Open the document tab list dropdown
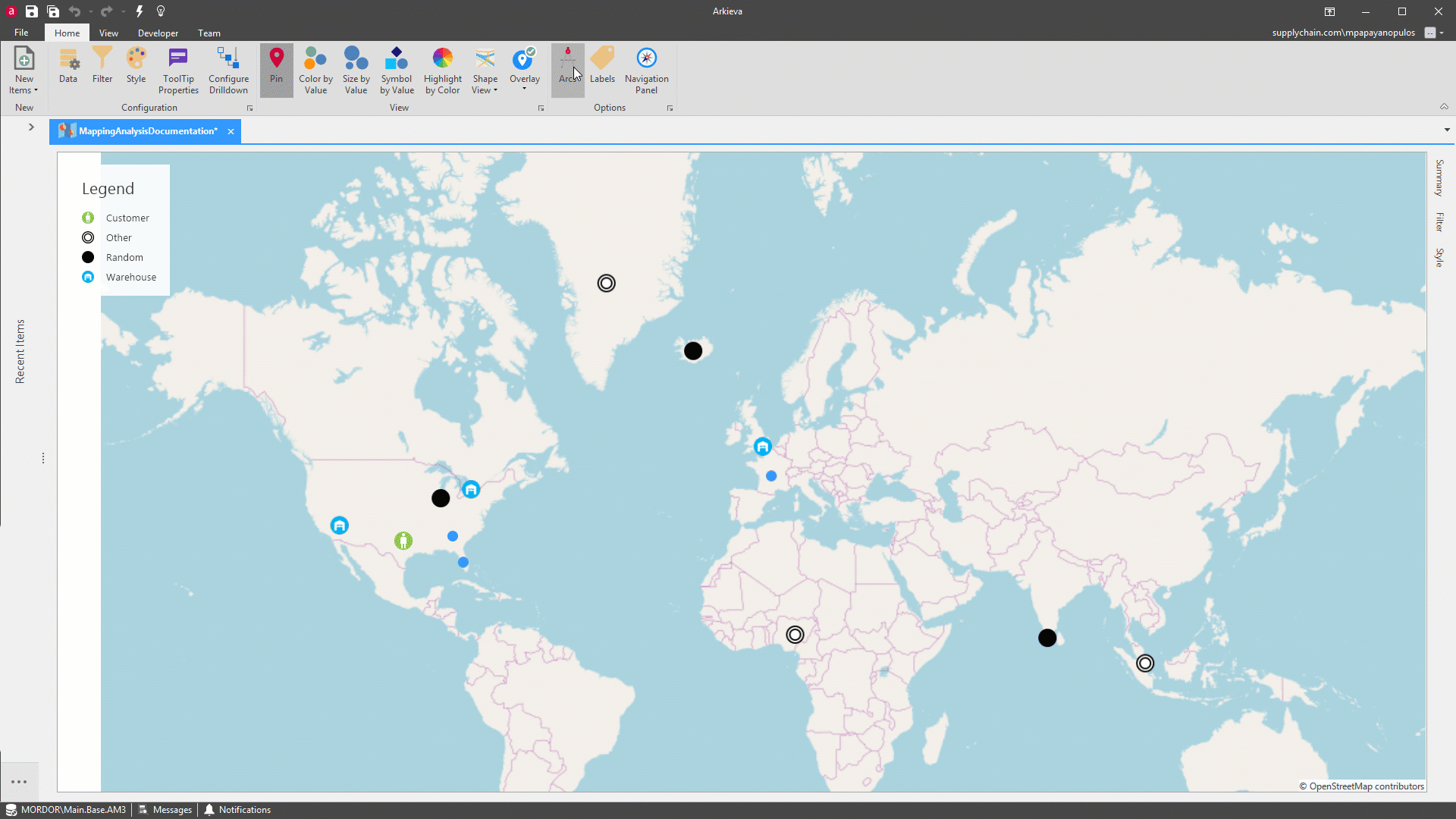Image resolution: width=1456 pixels, height=819 pixels. [x=1447, y=130]
